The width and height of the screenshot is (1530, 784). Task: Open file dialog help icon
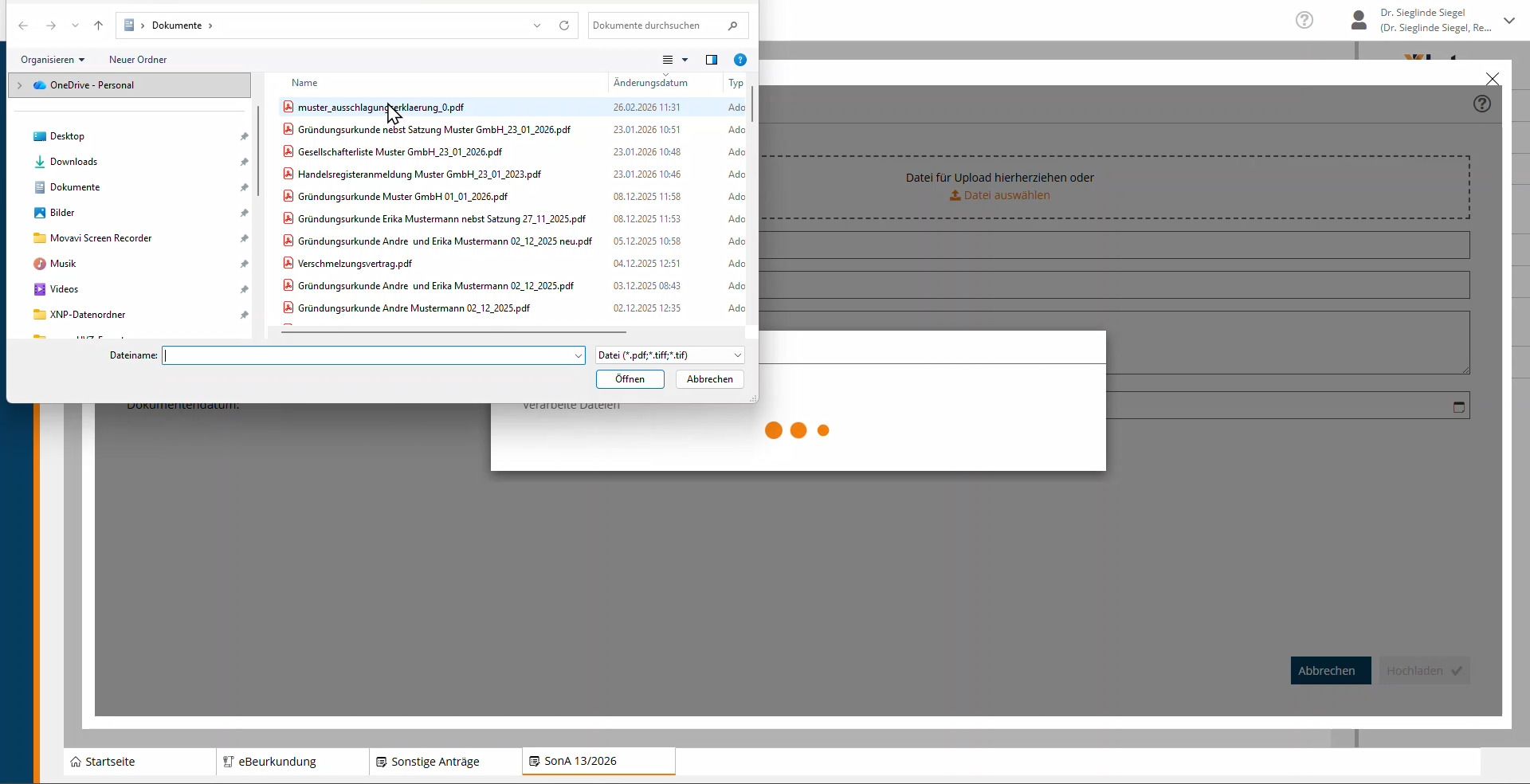coord(740,60)
